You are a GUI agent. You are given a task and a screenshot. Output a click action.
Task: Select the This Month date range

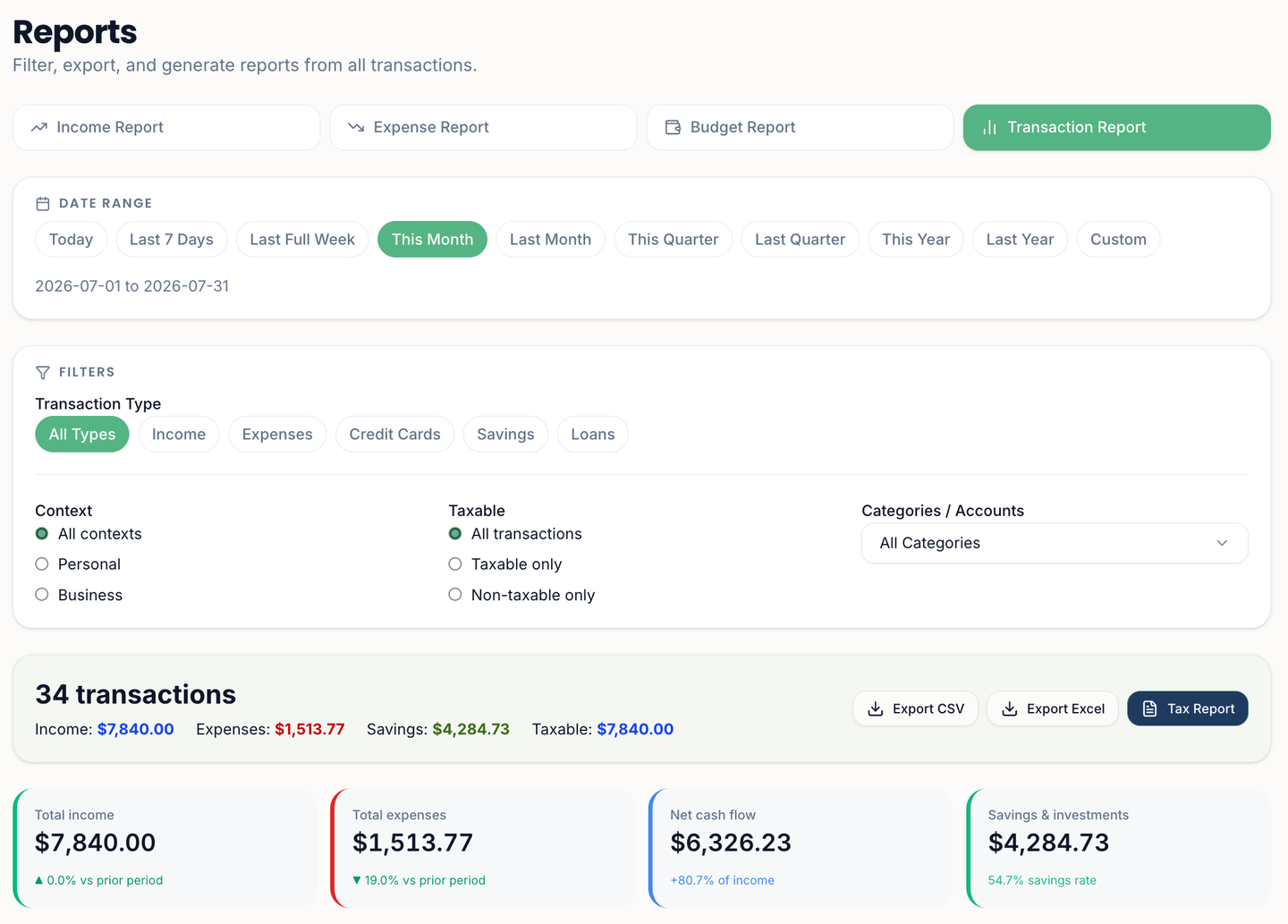[x=432, y=239]
